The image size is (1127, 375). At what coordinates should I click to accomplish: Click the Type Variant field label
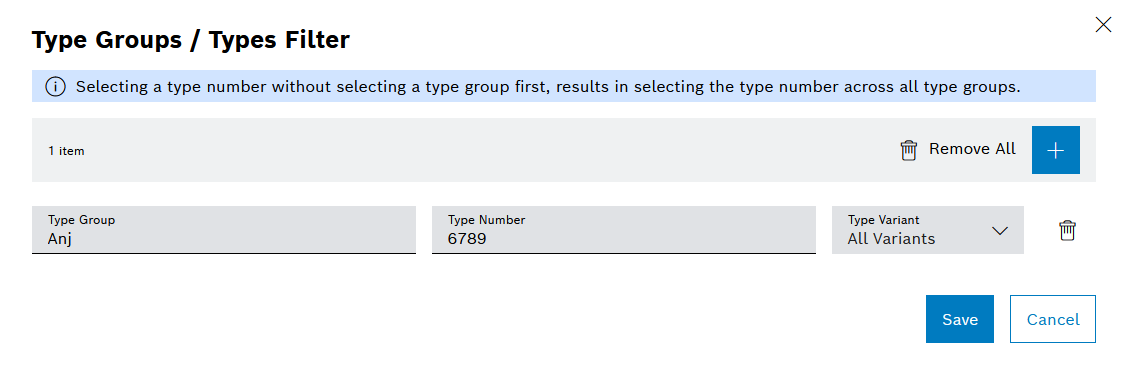(x=883, y=220)
